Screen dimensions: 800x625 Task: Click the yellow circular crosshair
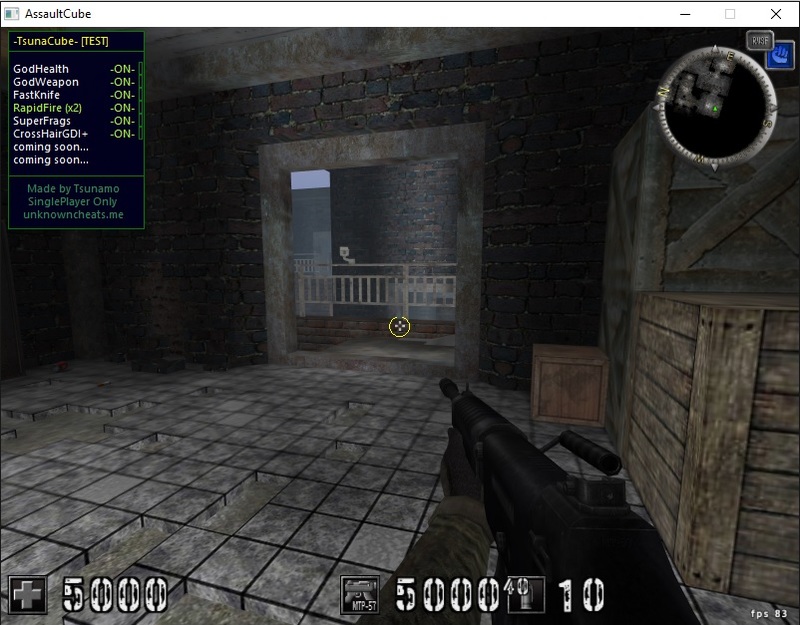(399, 327)
